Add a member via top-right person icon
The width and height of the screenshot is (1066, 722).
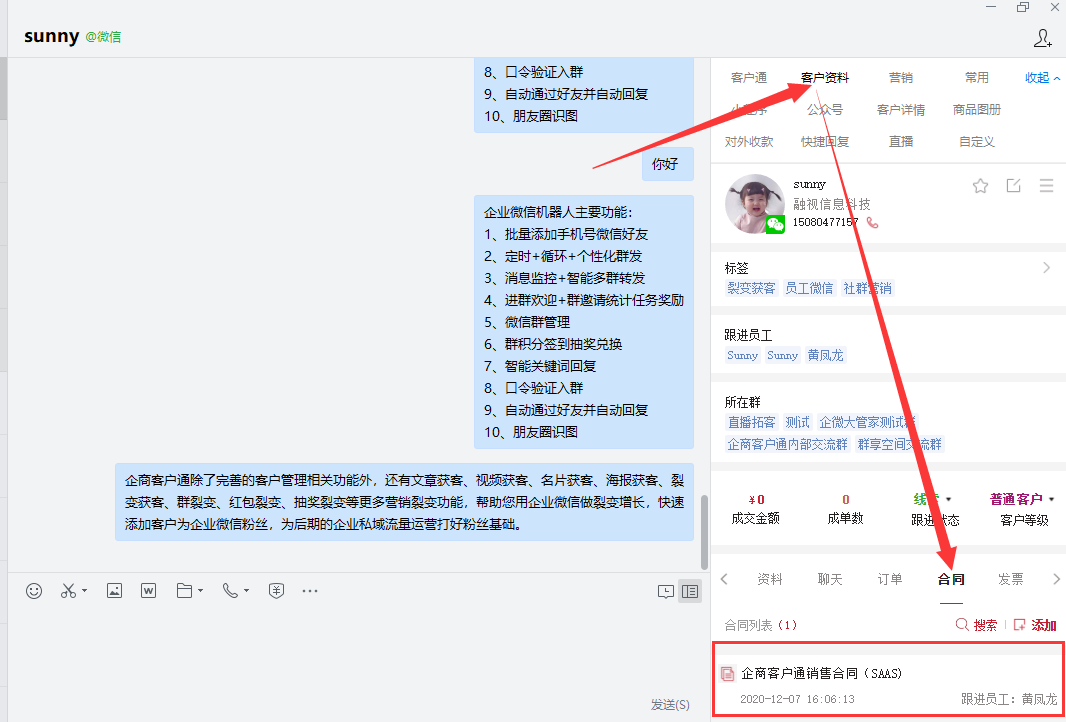1042,38
